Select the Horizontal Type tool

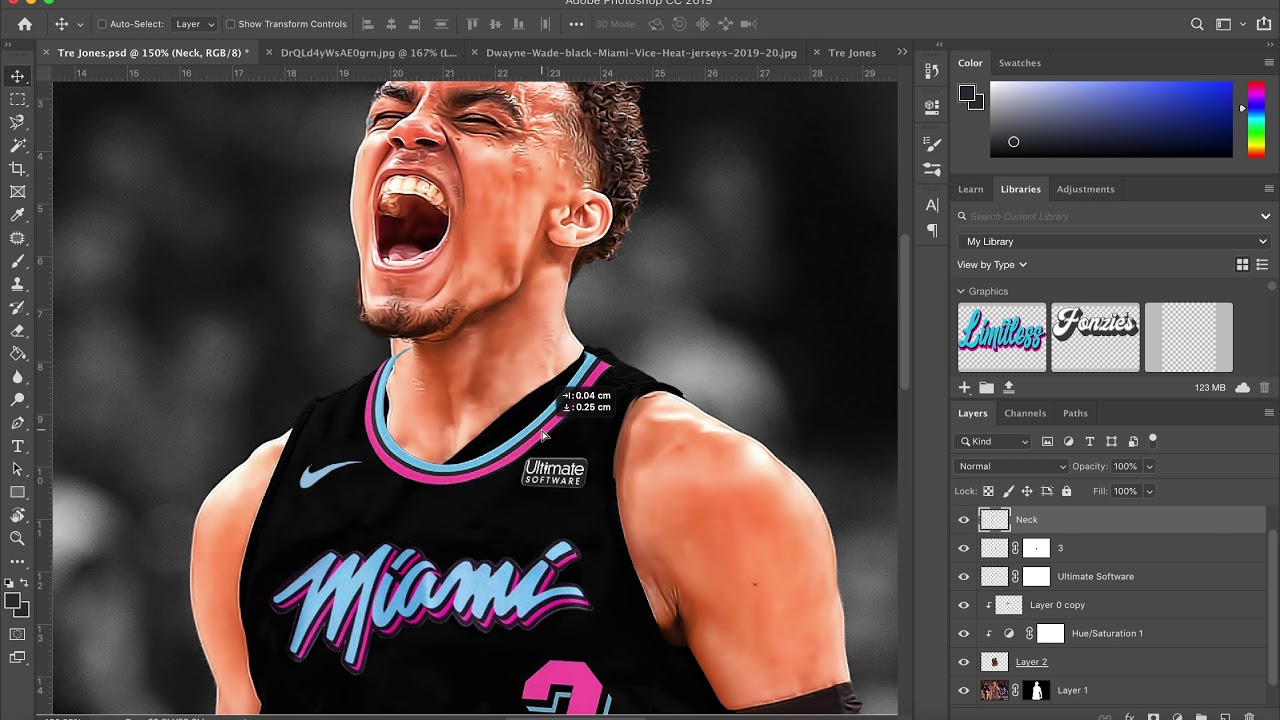pyautogui.click(x=17, y=446)
